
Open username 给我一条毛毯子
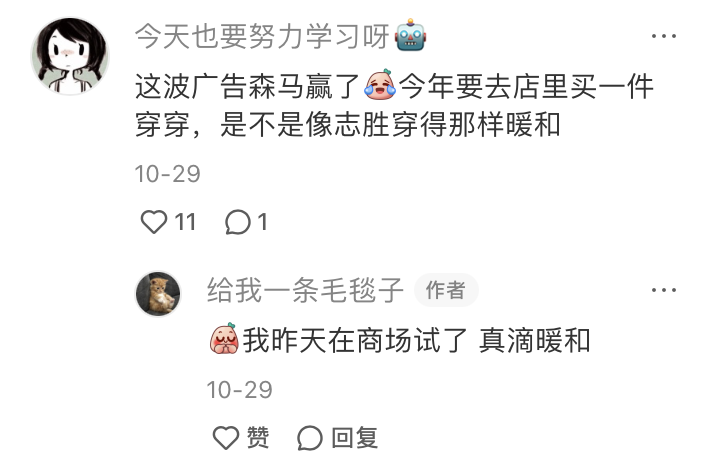305,290
